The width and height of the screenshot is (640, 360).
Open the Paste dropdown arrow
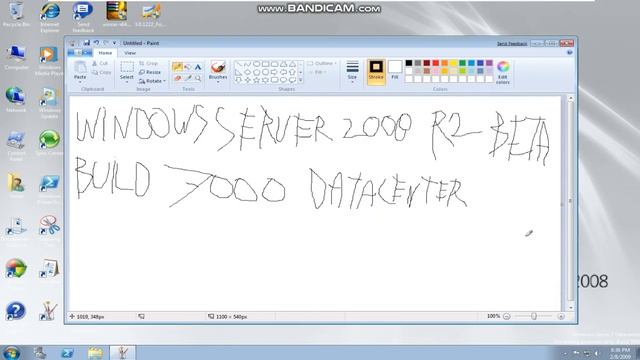(80, 82)
